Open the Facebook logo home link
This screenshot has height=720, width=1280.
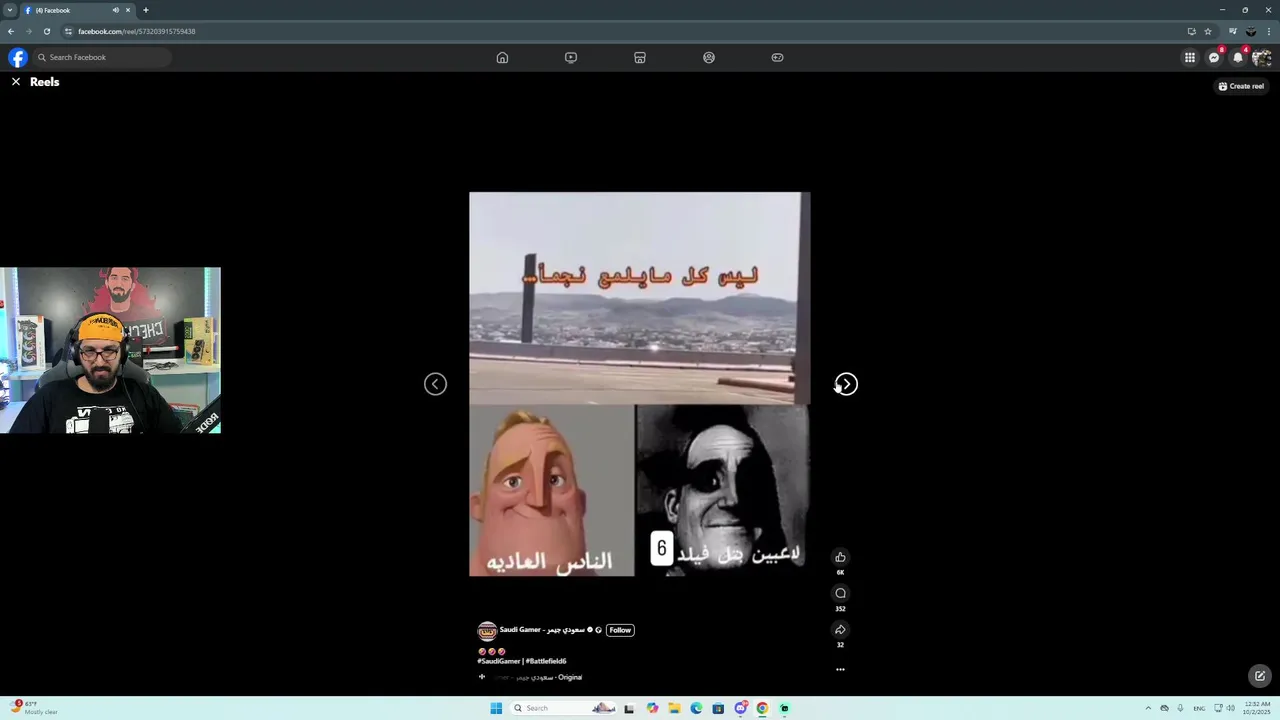click(18, 57)
